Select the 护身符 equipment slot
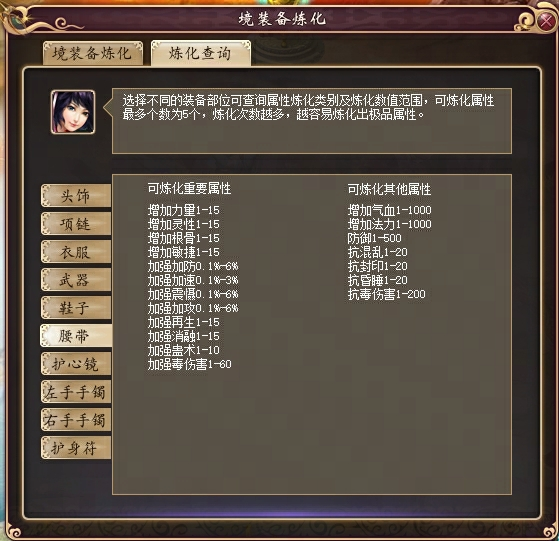The image size is (559, 541). (76, 448)
